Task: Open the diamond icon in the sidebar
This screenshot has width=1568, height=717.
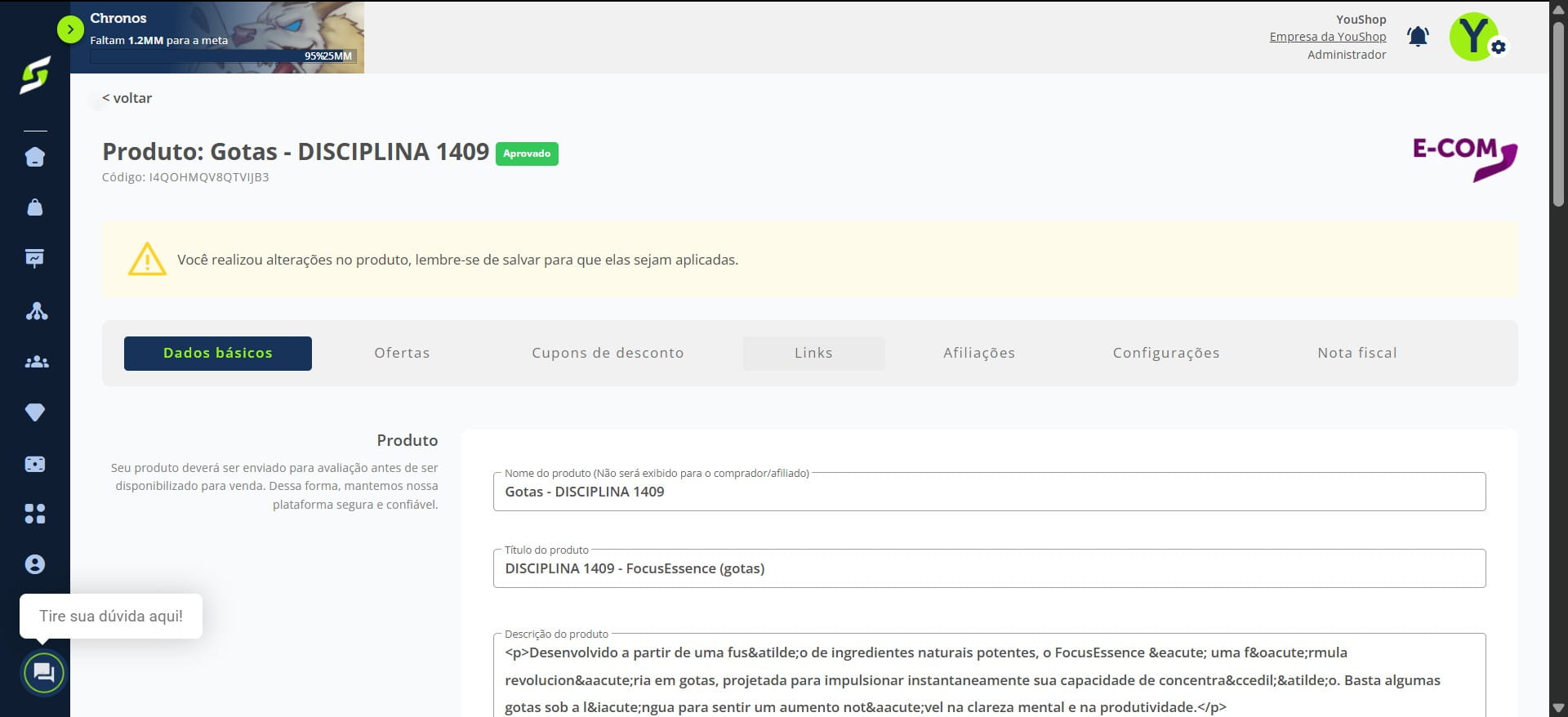Action: (x=35, y=412)
